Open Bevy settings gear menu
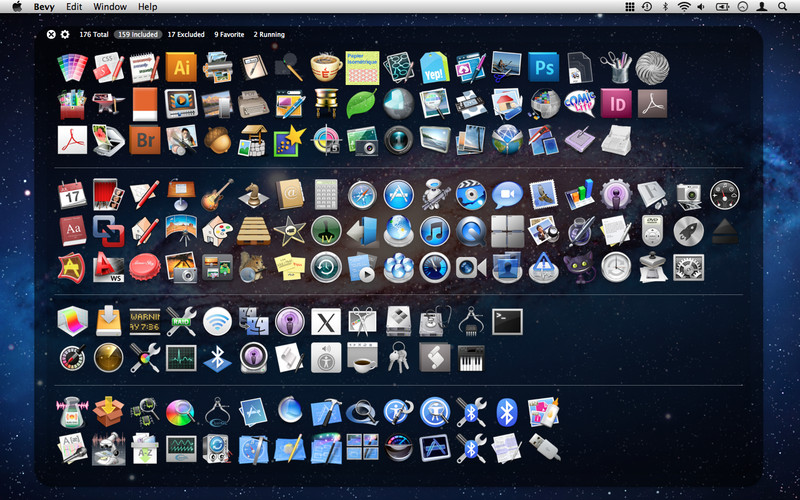The width and height of the screenshot is (800, 500). (65, 34)
